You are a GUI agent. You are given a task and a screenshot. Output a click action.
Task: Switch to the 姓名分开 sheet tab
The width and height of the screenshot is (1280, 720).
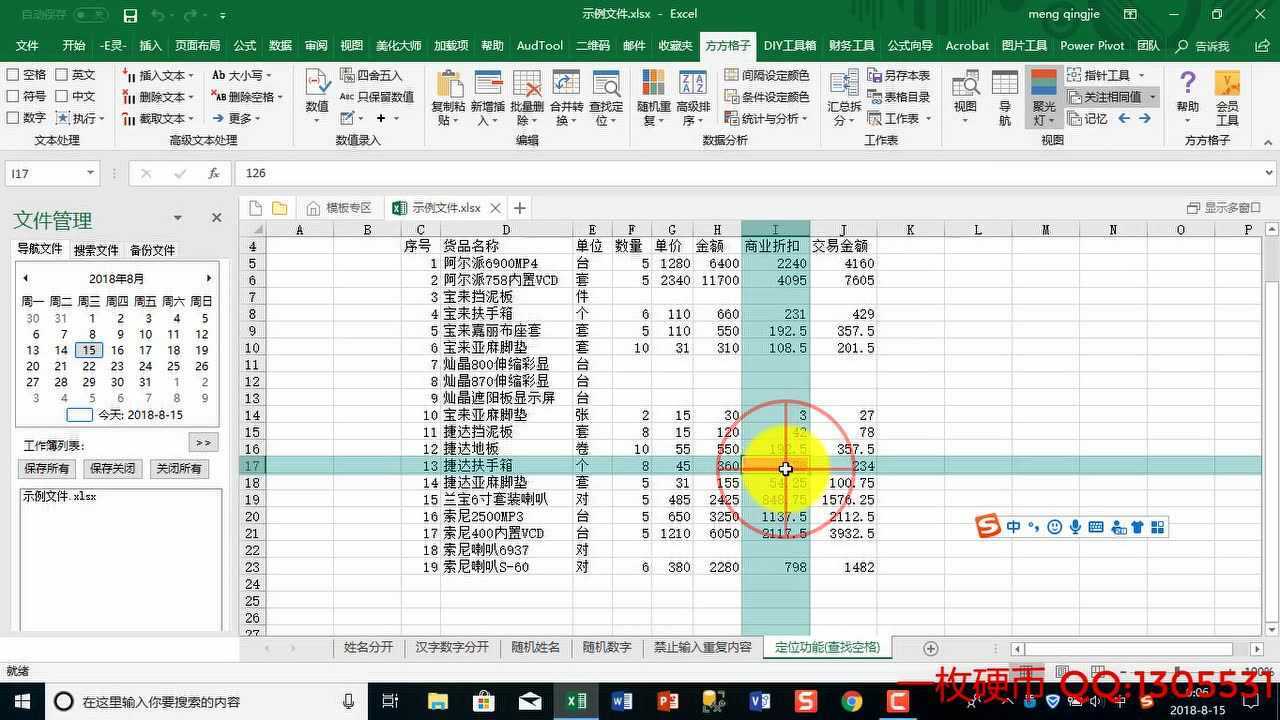tap(368, 647)
